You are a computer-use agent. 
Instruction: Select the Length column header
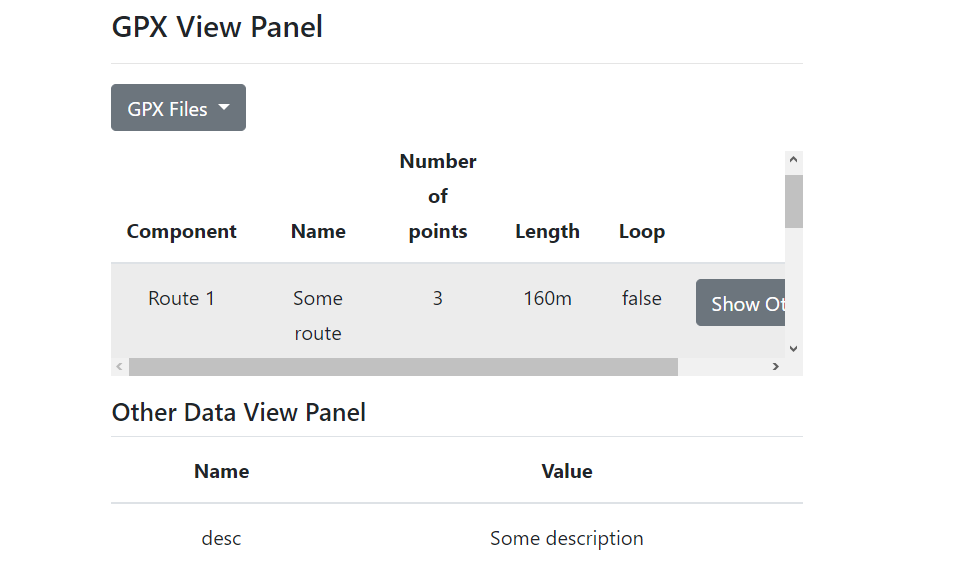click(547, 231)
